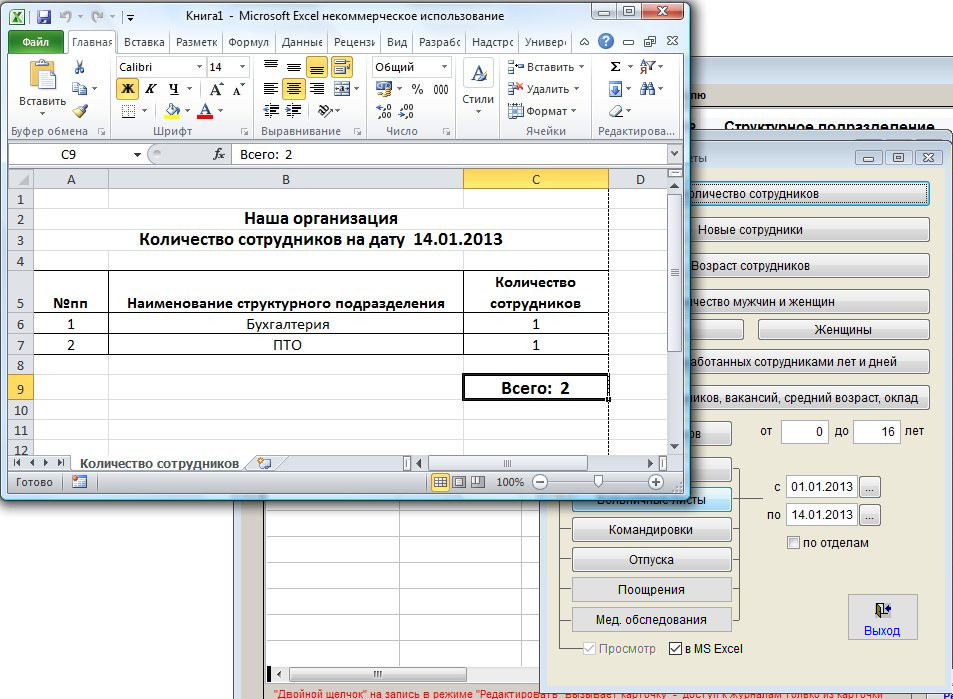Click the Выход exit button
This screenshot has width=953, height=699.
click(x=881, y=617)
